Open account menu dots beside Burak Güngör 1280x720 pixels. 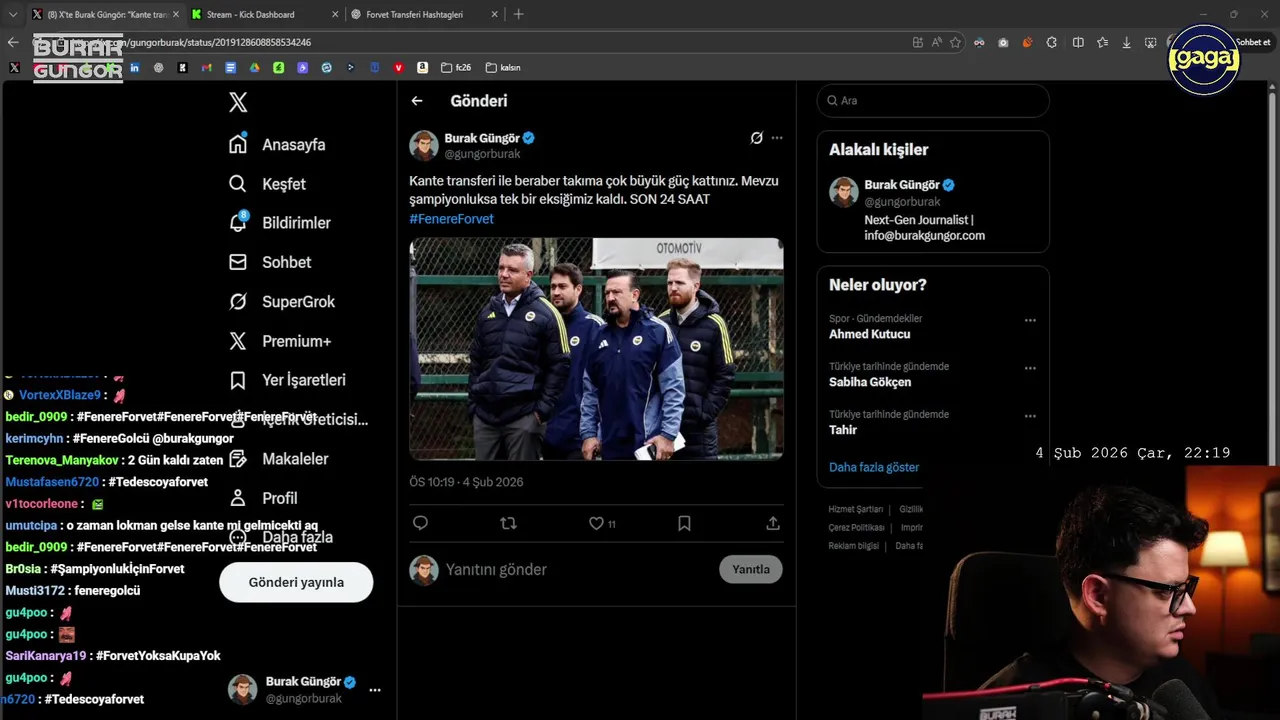coord(375,690)
